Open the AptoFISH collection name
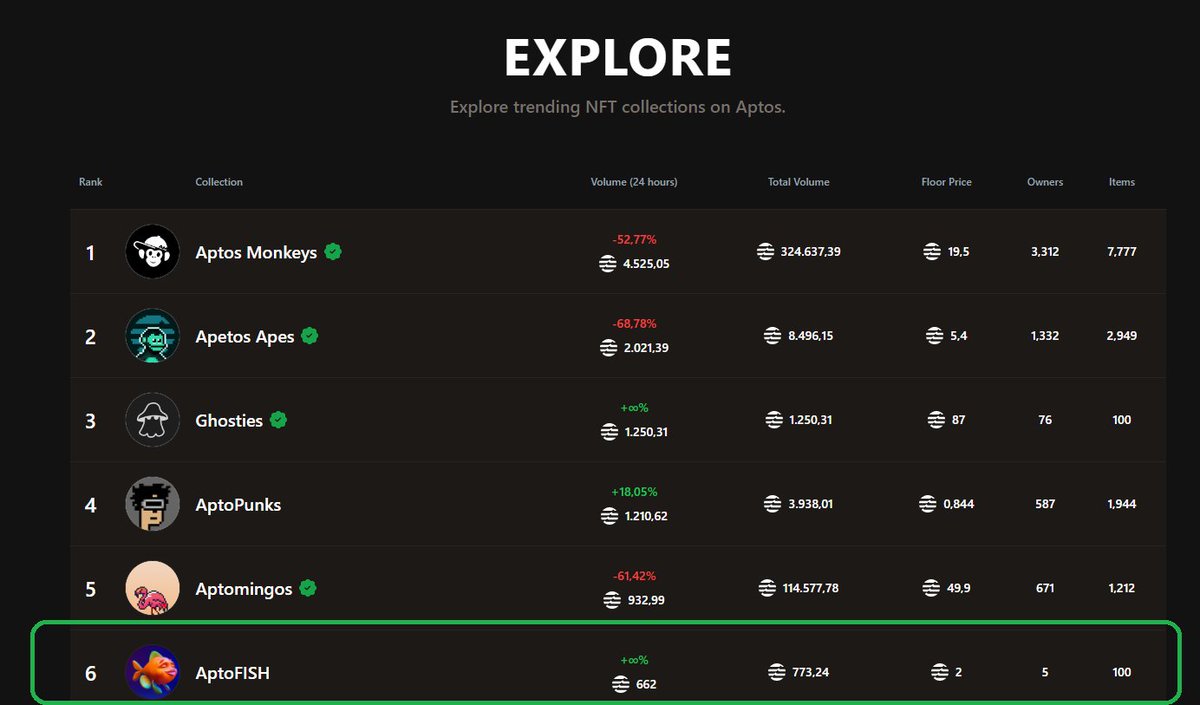This screenshot has width=1200, height=705. click(x=232, y=673)
